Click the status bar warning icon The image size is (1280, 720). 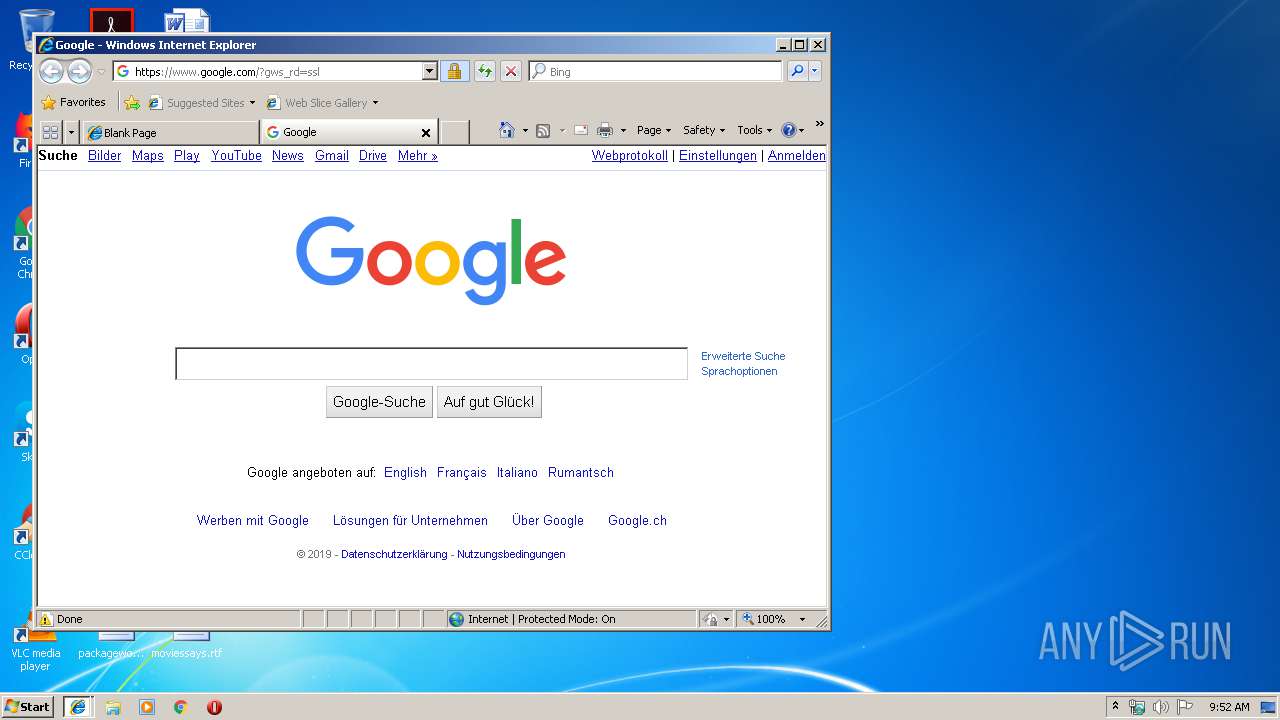click(45, 619)
